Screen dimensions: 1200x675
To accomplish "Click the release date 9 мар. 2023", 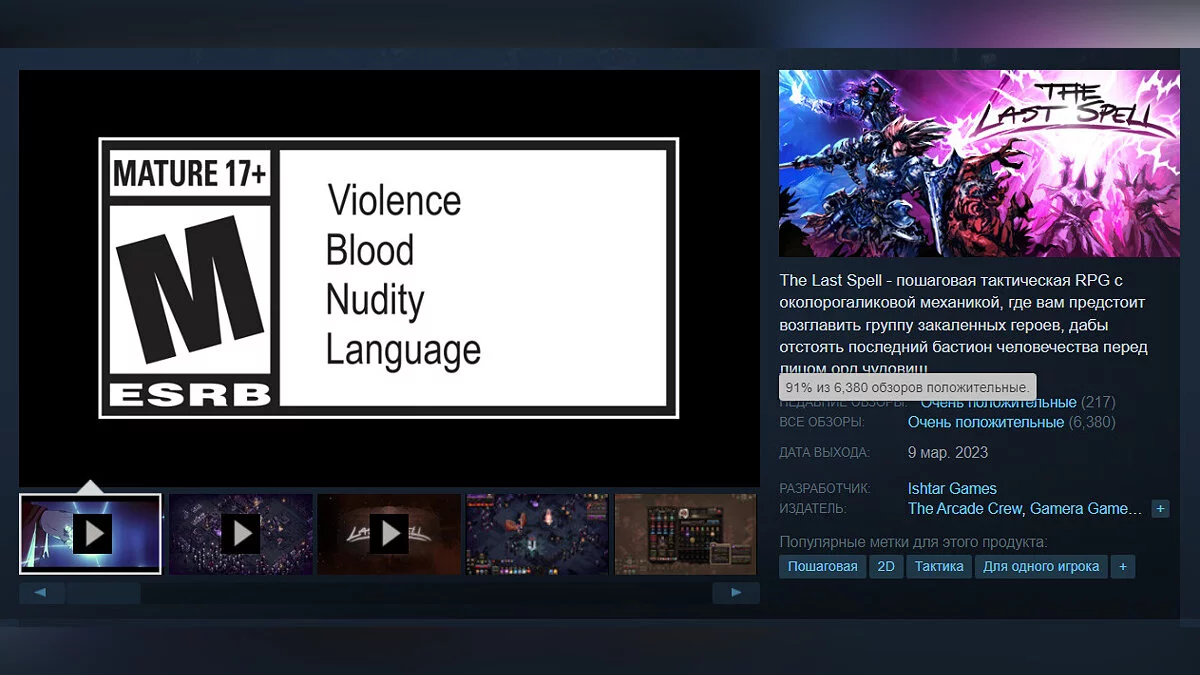I will [948, 452].
